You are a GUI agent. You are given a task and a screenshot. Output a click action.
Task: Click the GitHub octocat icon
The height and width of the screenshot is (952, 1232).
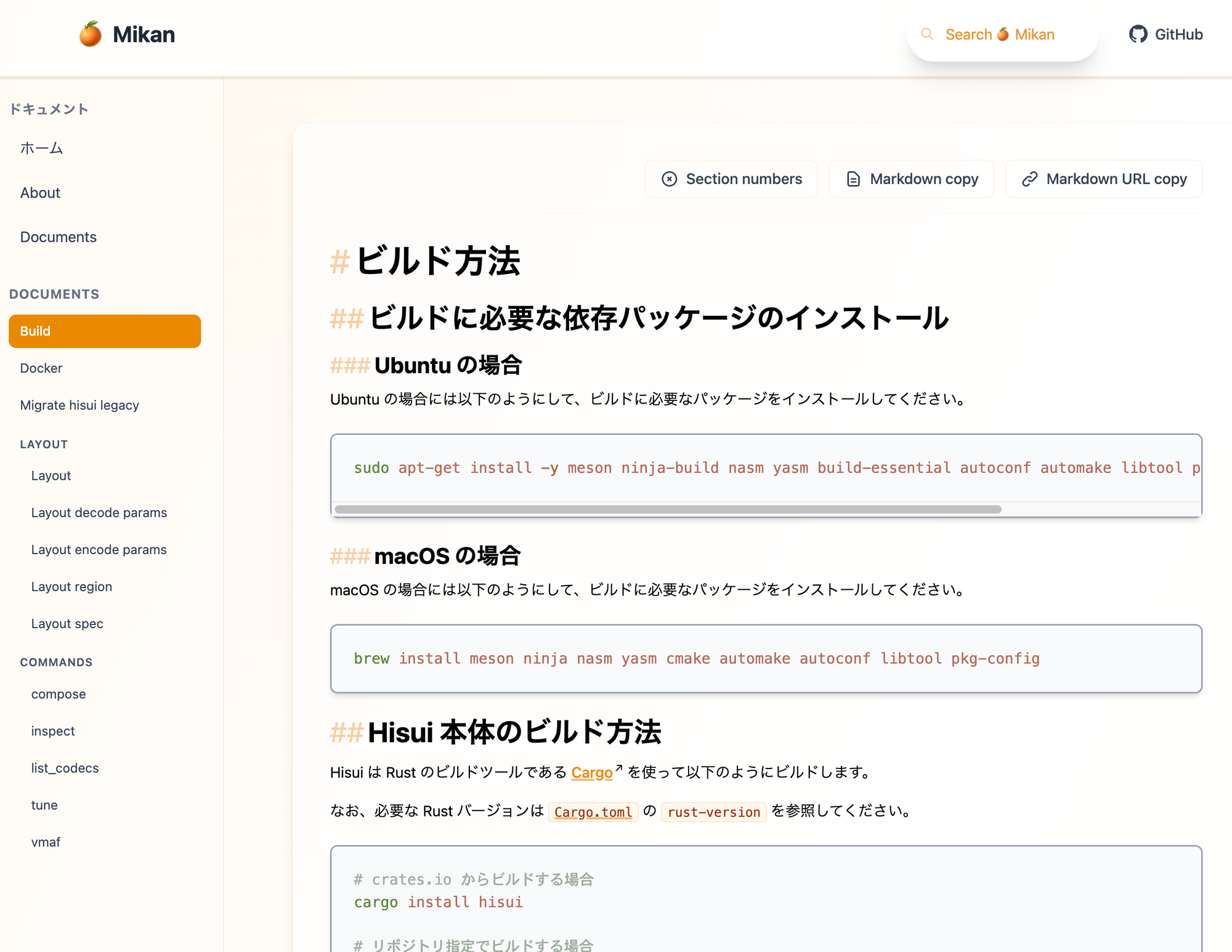[x=1138, y=34]
